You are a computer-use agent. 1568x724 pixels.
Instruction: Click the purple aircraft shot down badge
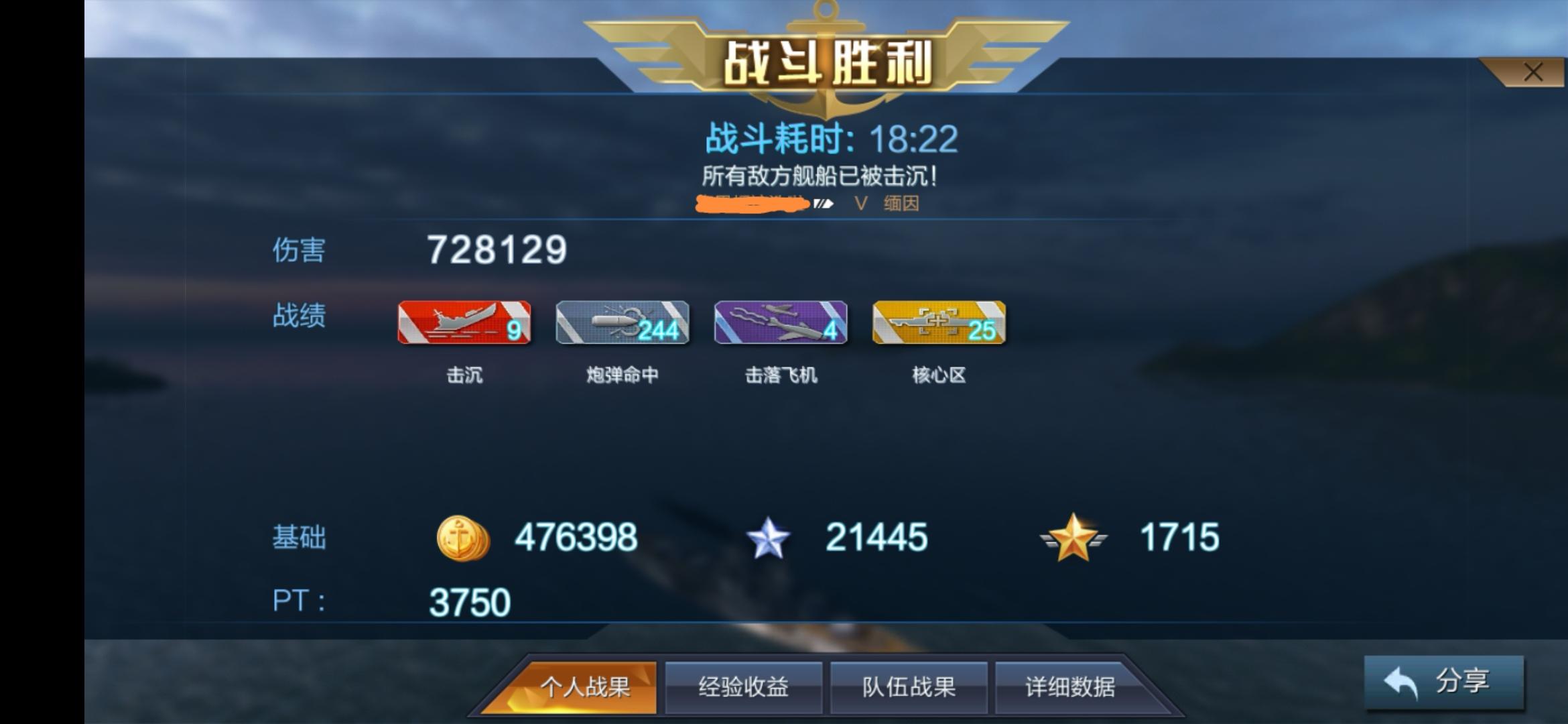781,322
